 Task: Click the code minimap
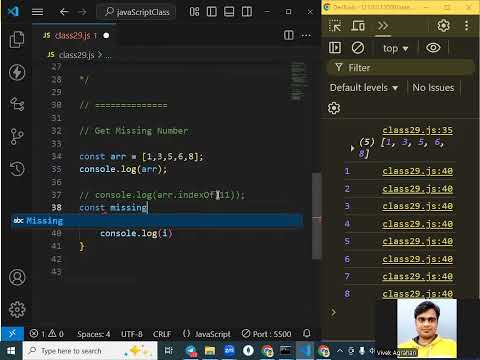click(x=297, y=81)
